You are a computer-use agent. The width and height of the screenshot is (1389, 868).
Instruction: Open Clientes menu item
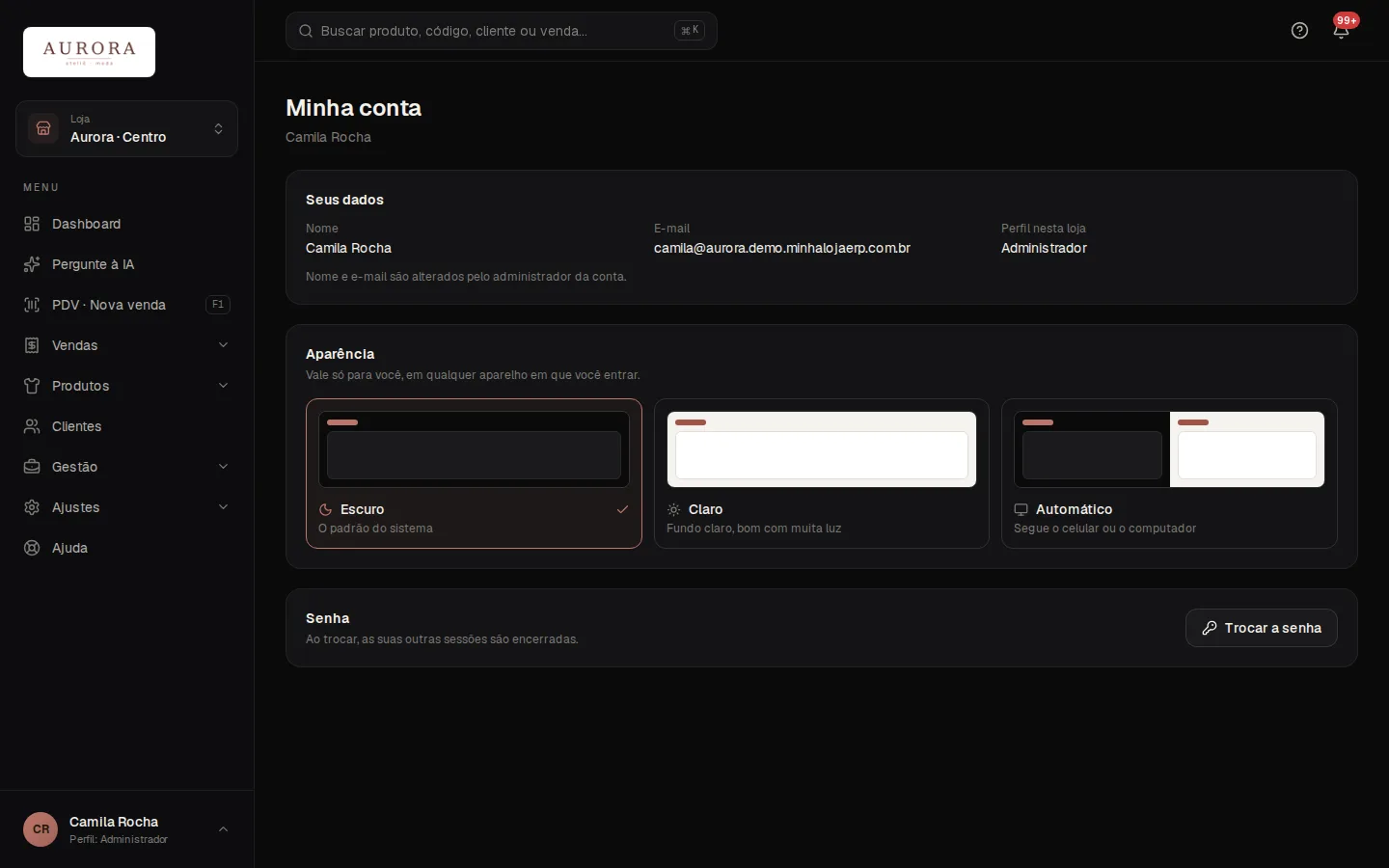(126, 426)
